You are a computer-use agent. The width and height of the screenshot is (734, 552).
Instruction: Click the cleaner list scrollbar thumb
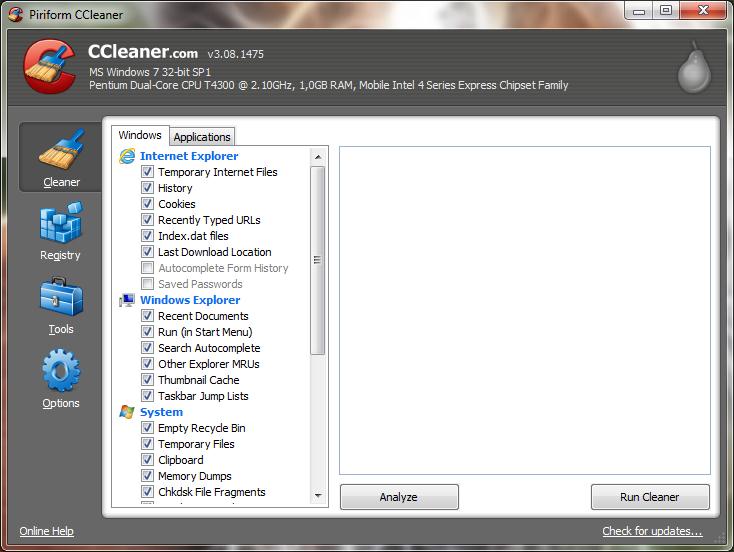(318, 260)
